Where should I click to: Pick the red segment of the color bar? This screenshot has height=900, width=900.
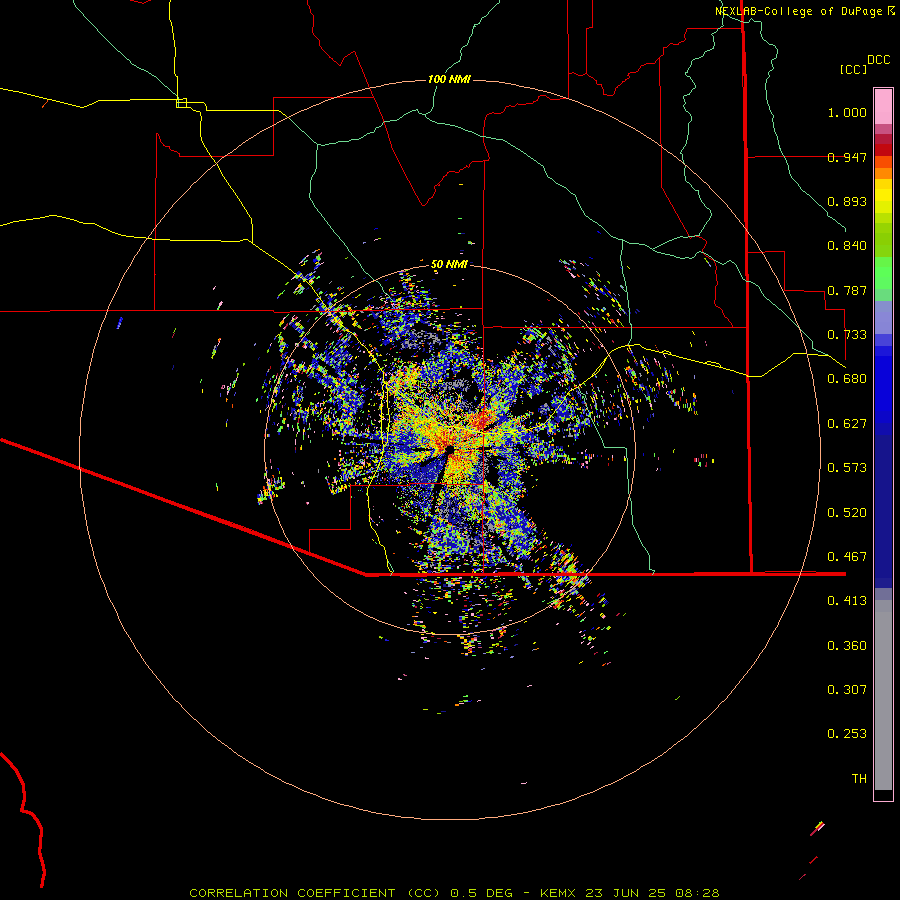pyautogui.click(x=883, y=150)
